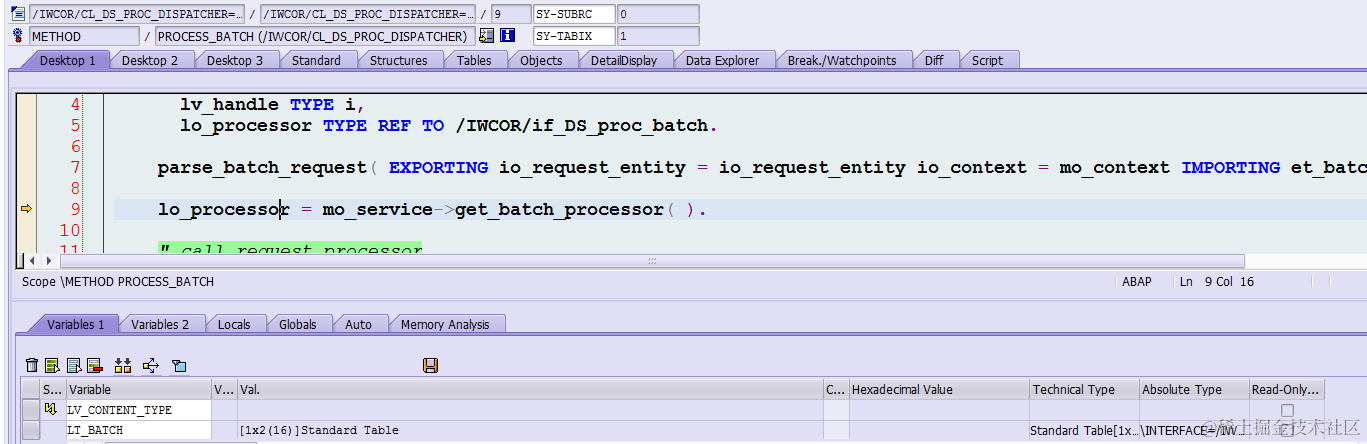Open the Objects tab

(x=541, y=60)
